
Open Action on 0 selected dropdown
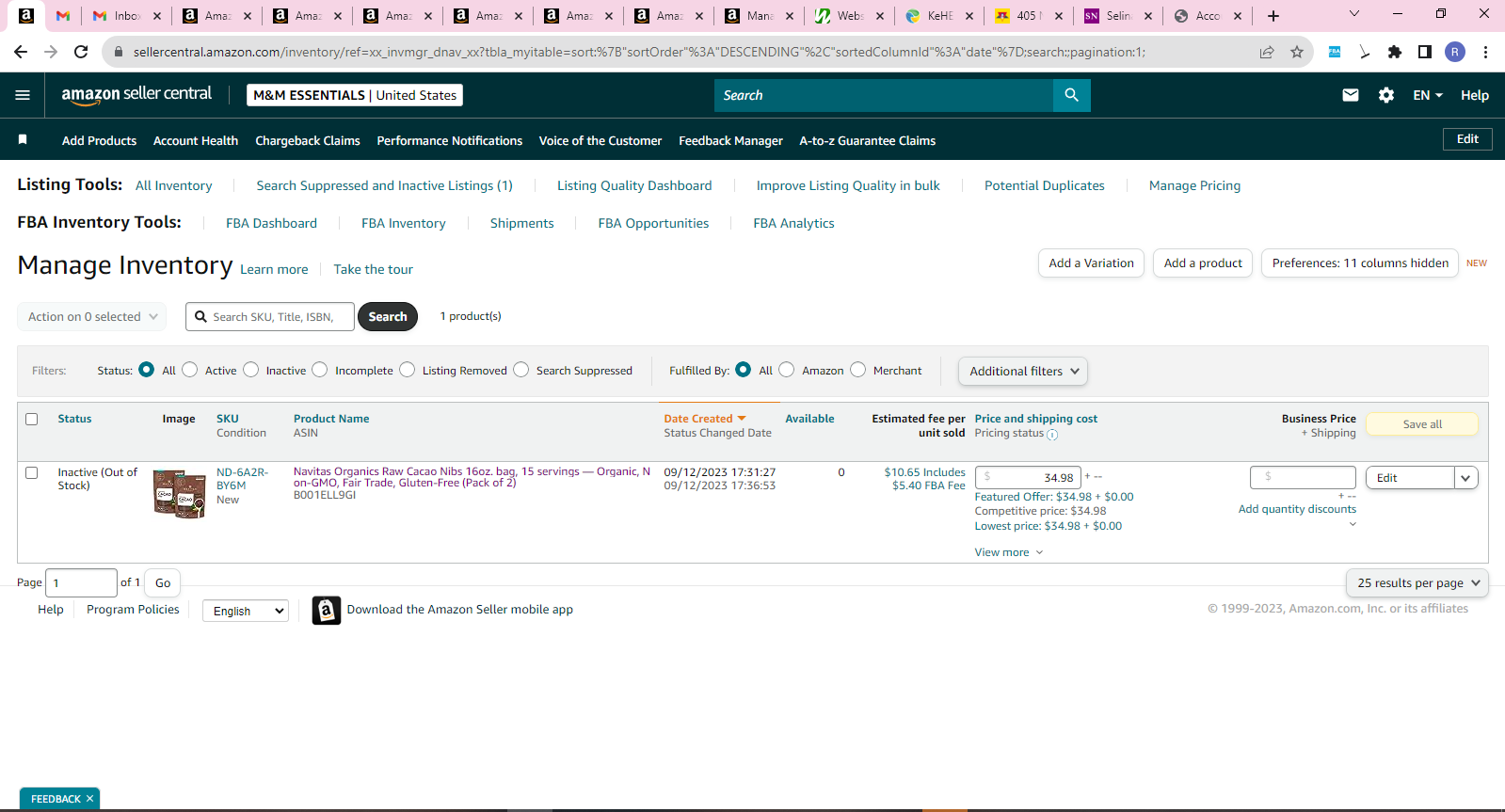coord(92,317)
